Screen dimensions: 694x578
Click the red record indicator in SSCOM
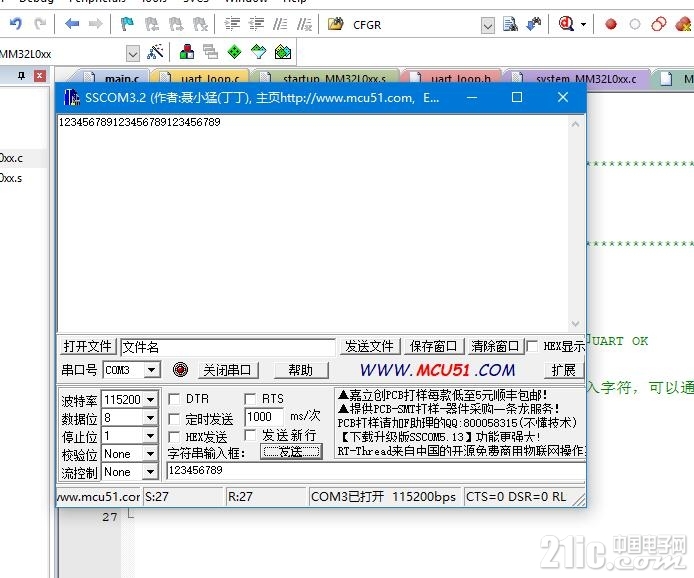coord(180,369)
